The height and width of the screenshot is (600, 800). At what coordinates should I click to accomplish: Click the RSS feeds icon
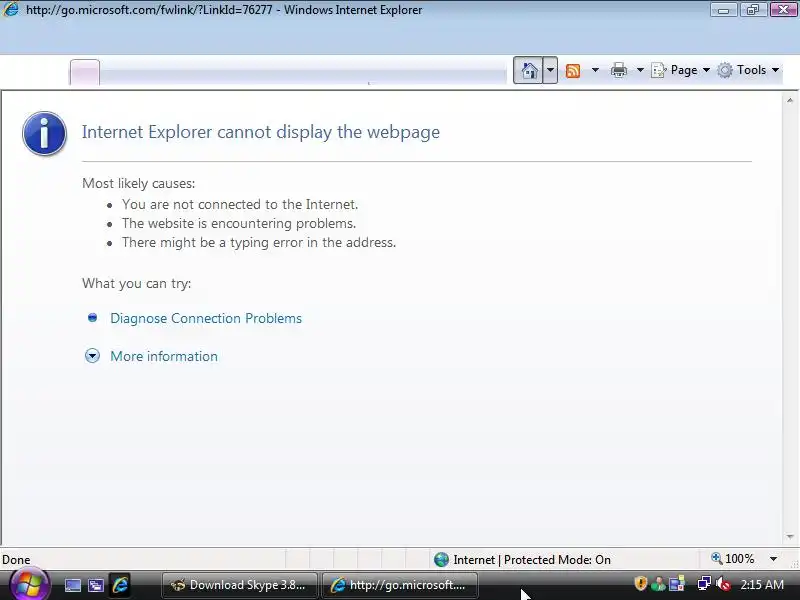pyautogui.click(x=573, y=70)
